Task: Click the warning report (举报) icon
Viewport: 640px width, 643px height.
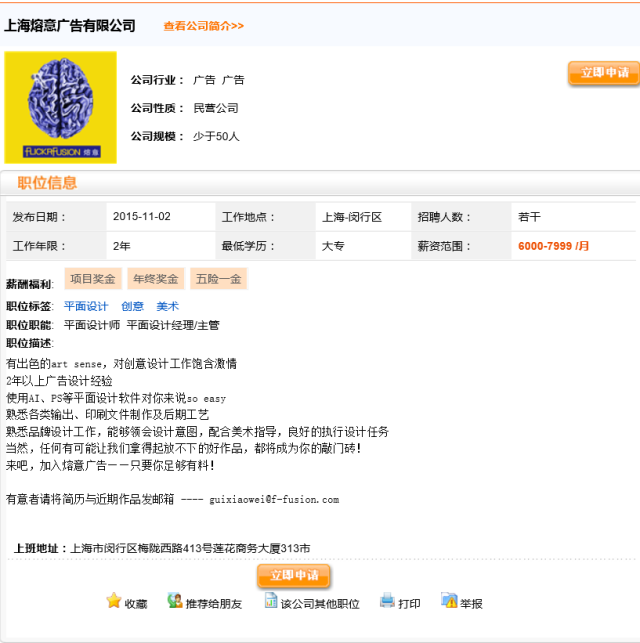Action: click(x=449, y=600)
